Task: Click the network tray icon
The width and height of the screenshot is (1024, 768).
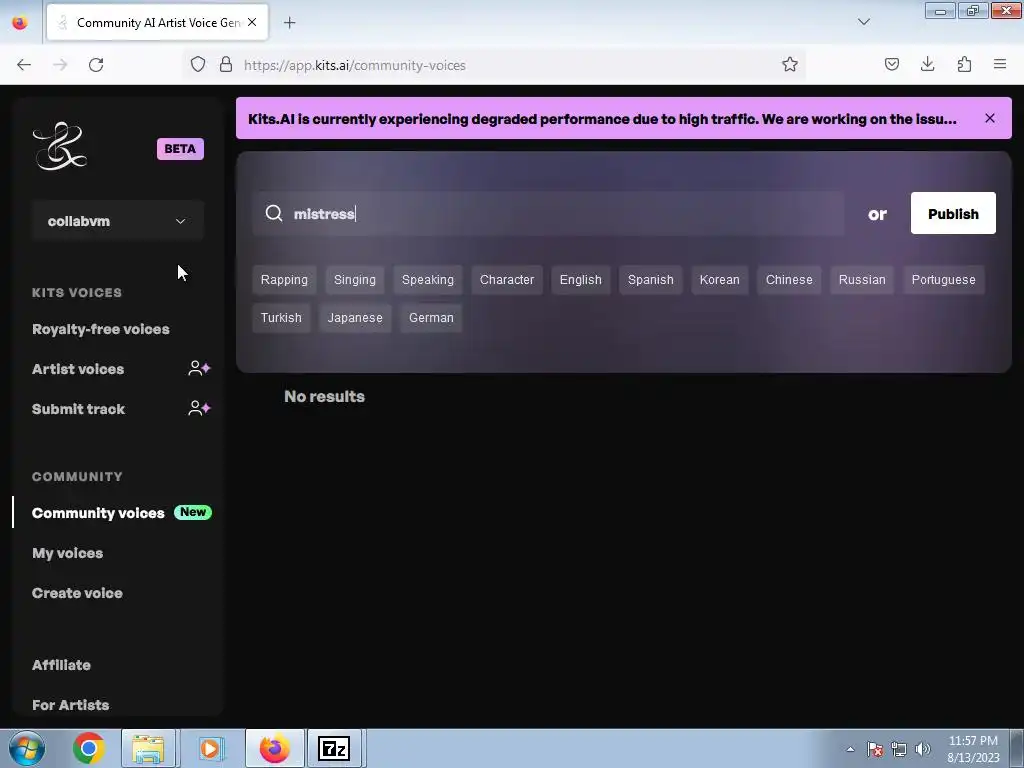Action: pos(899,749)
